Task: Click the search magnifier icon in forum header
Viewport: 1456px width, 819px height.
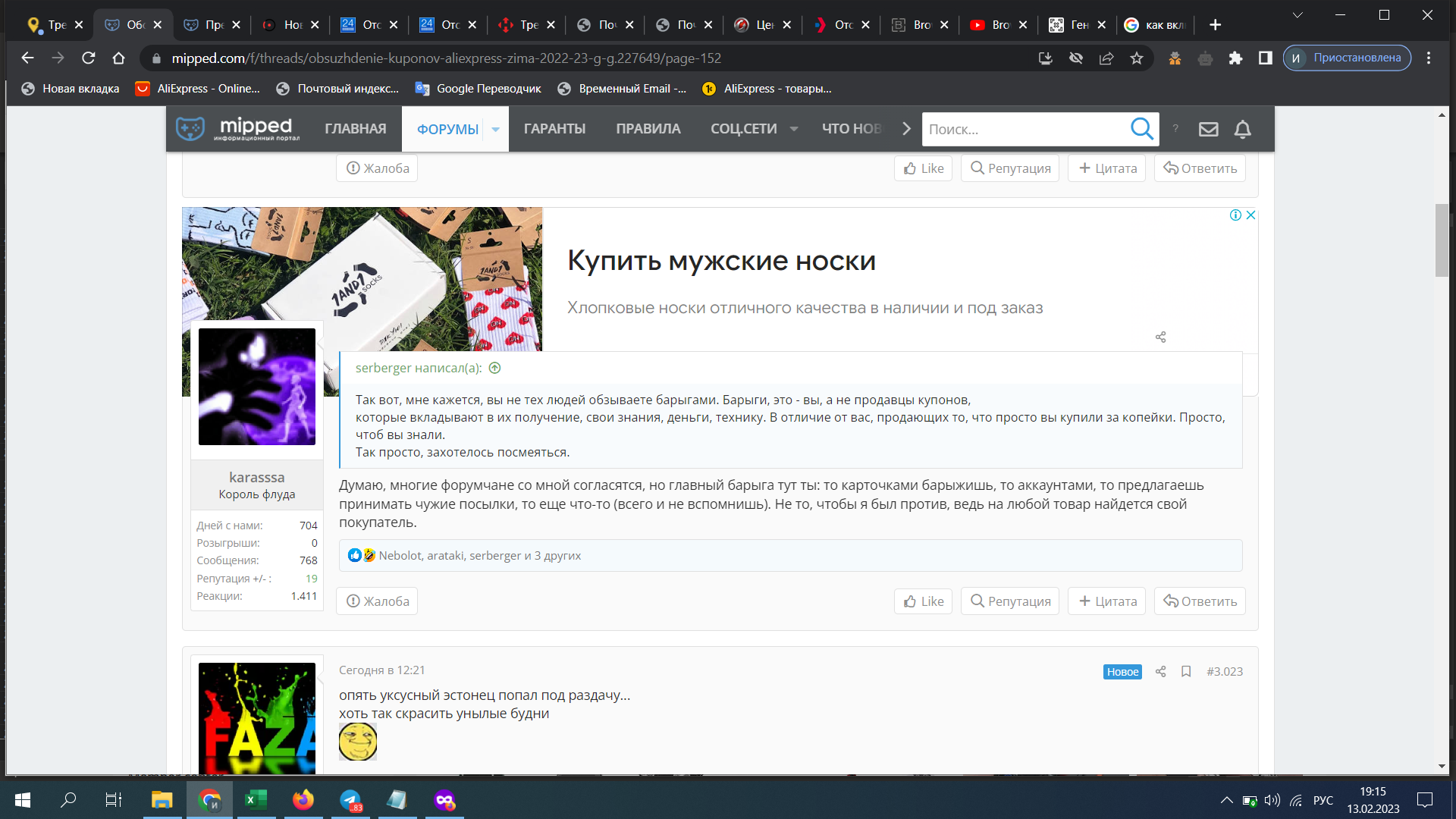Action: point(1141,129)
